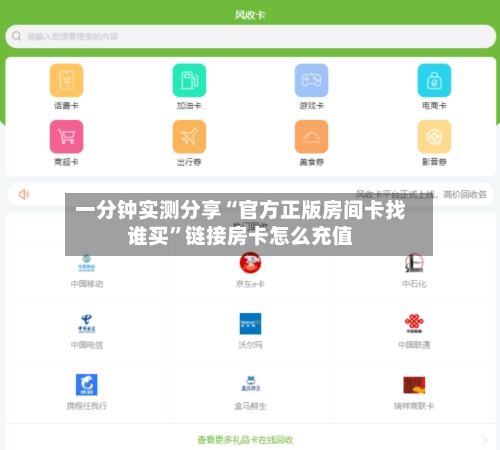
Task: Select the 京东e卡 logo
Action: point(250,263)
